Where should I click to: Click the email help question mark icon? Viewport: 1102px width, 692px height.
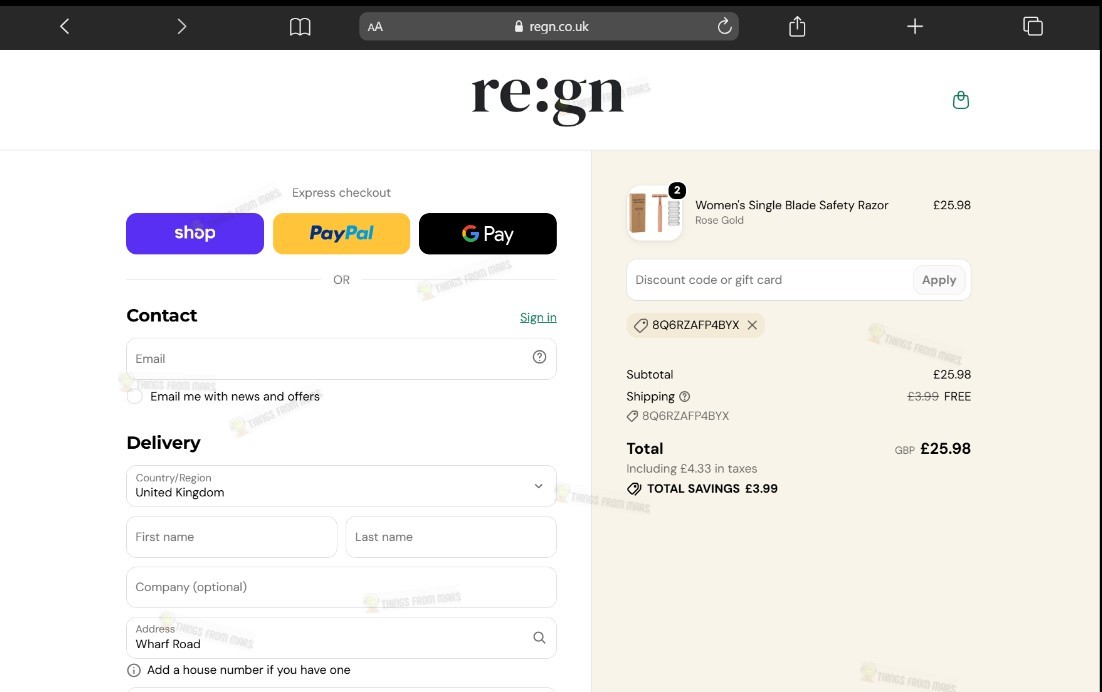pos(539,357)
